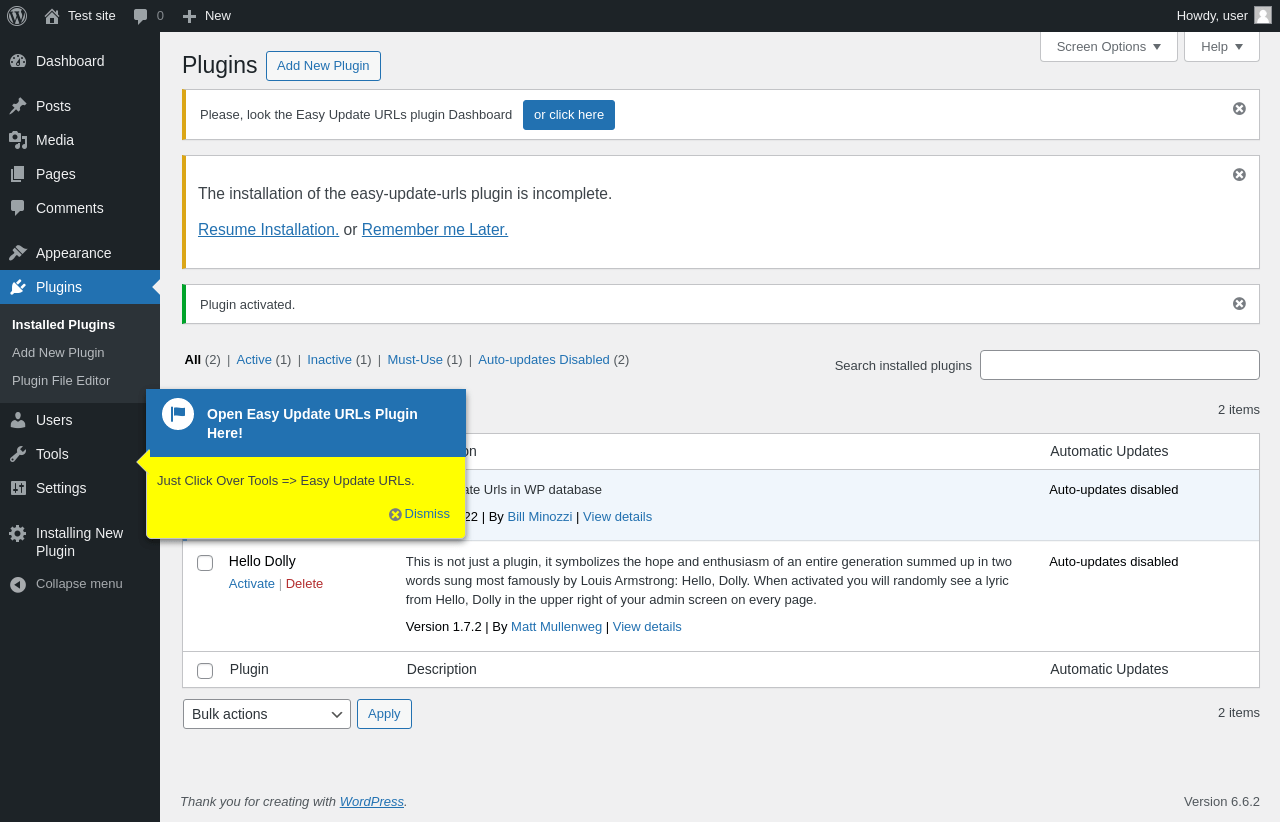Open the Bulk actions dropdown
This screenshot has width=1280, height=822.
click(267, 714)
